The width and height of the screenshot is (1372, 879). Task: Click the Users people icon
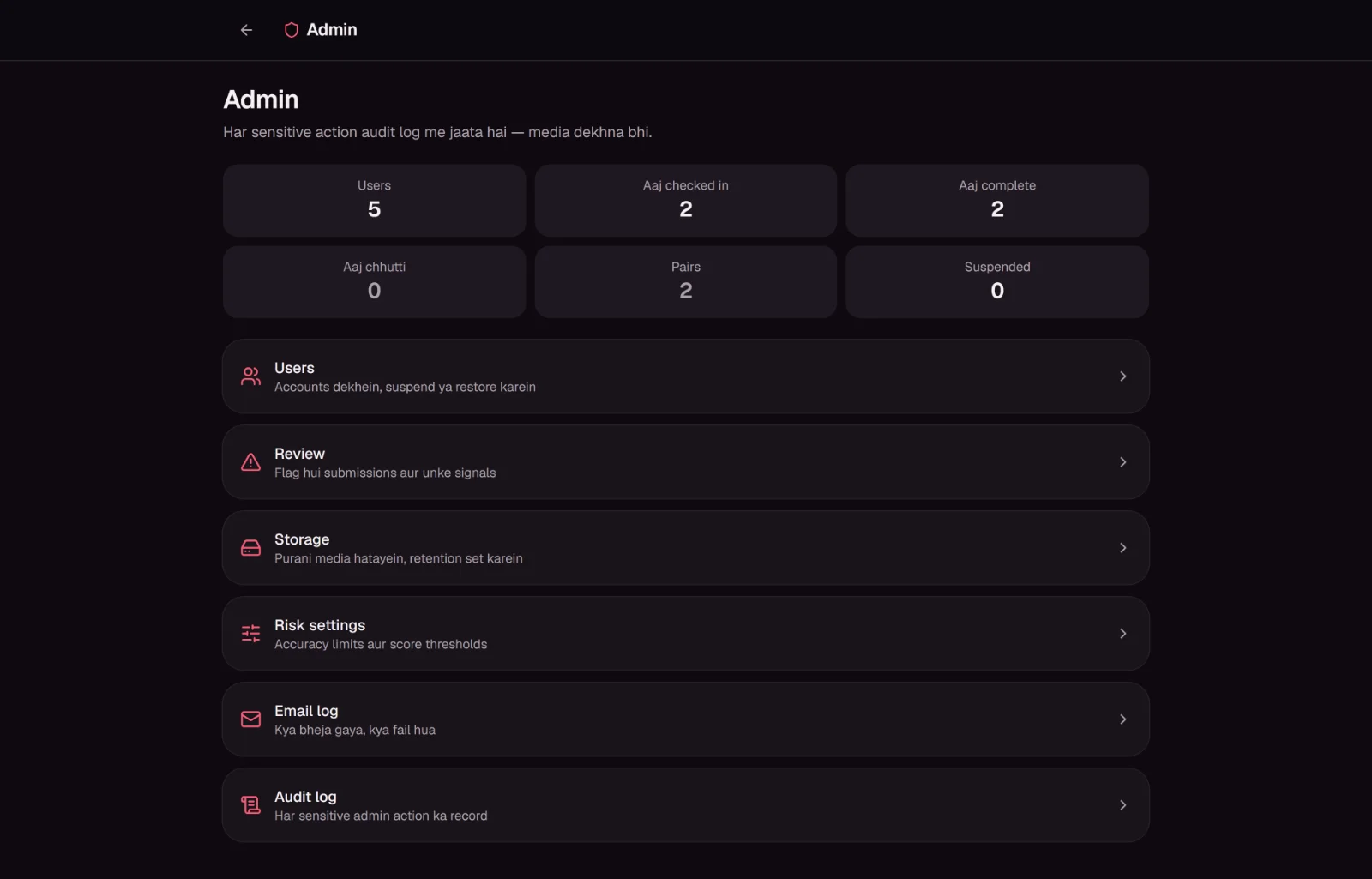[250, 376]
